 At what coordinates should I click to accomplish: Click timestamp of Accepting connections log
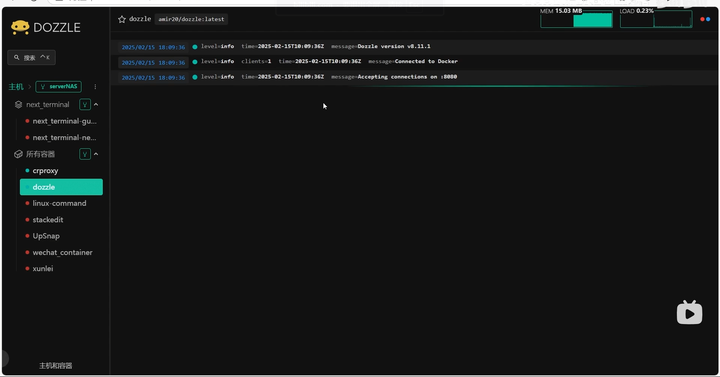click(x=153, y=78)
